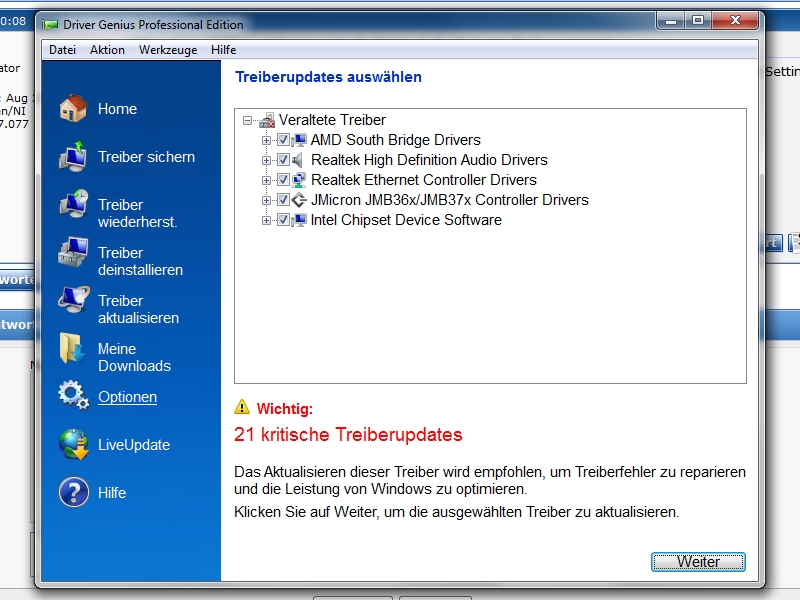Image resolution: width=800 pixels, height=600 pixels.
Task: Open LiveUpdate text in sidebar
Action: (x=134, y=445)
